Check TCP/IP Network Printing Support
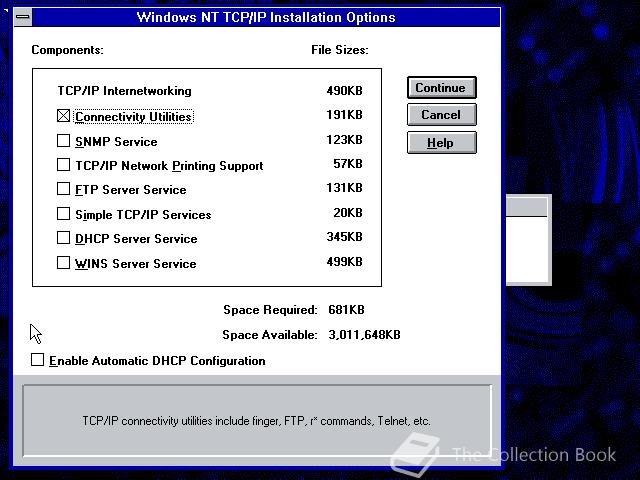Screen dimensions: 640x480 64,165
